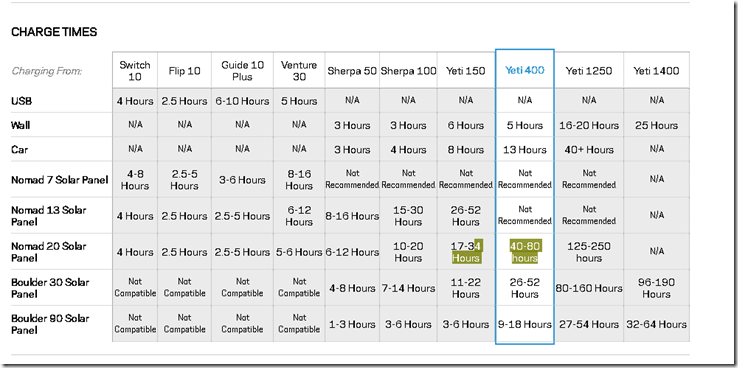Click the Nomad 20 Solar Panel row label

[49, 252]
